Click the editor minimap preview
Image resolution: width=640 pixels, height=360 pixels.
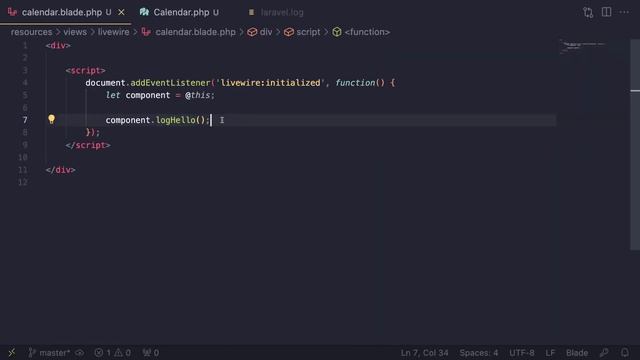(584, 47)
